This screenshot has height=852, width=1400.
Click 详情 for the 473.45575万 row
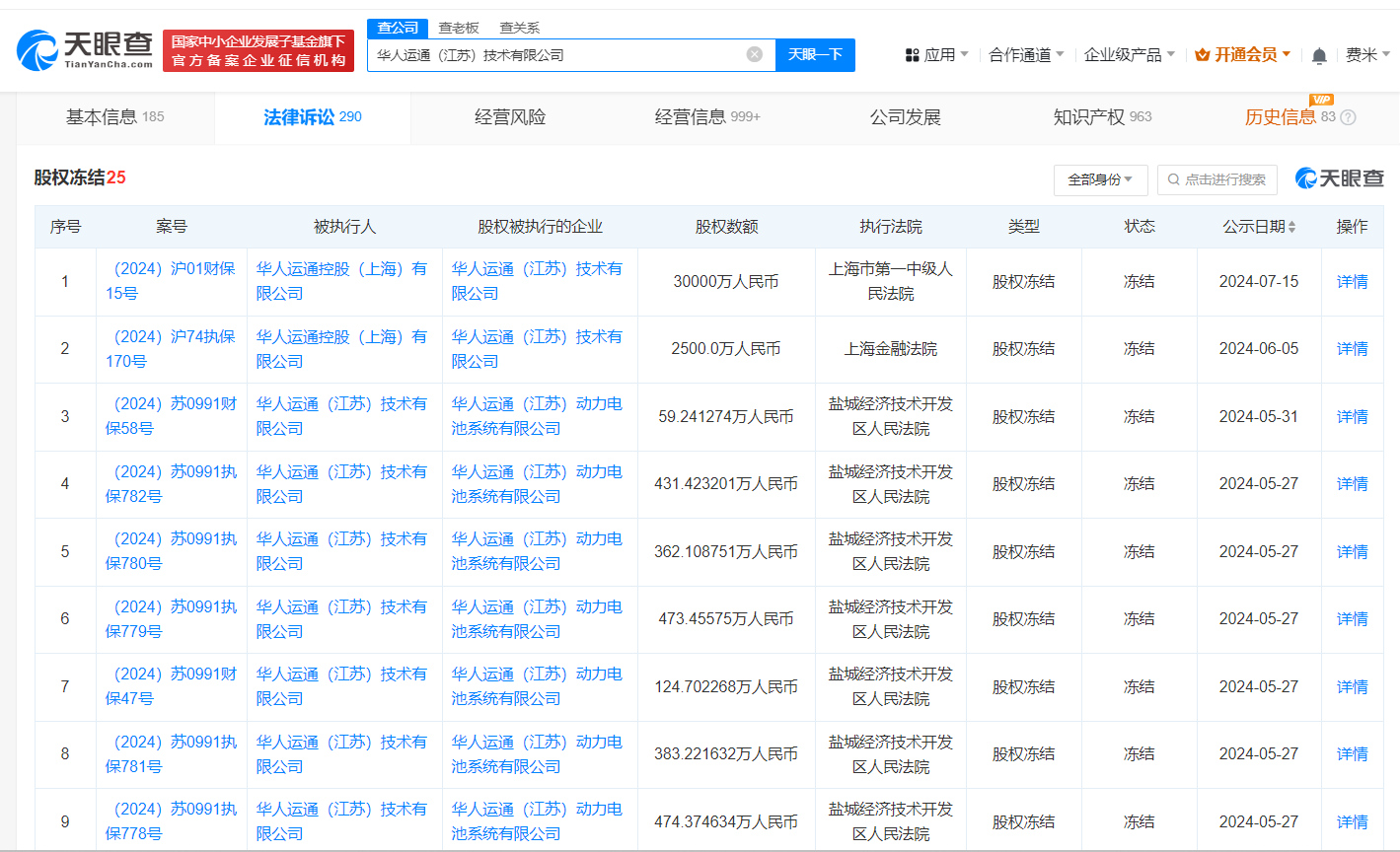point(1352,619)
